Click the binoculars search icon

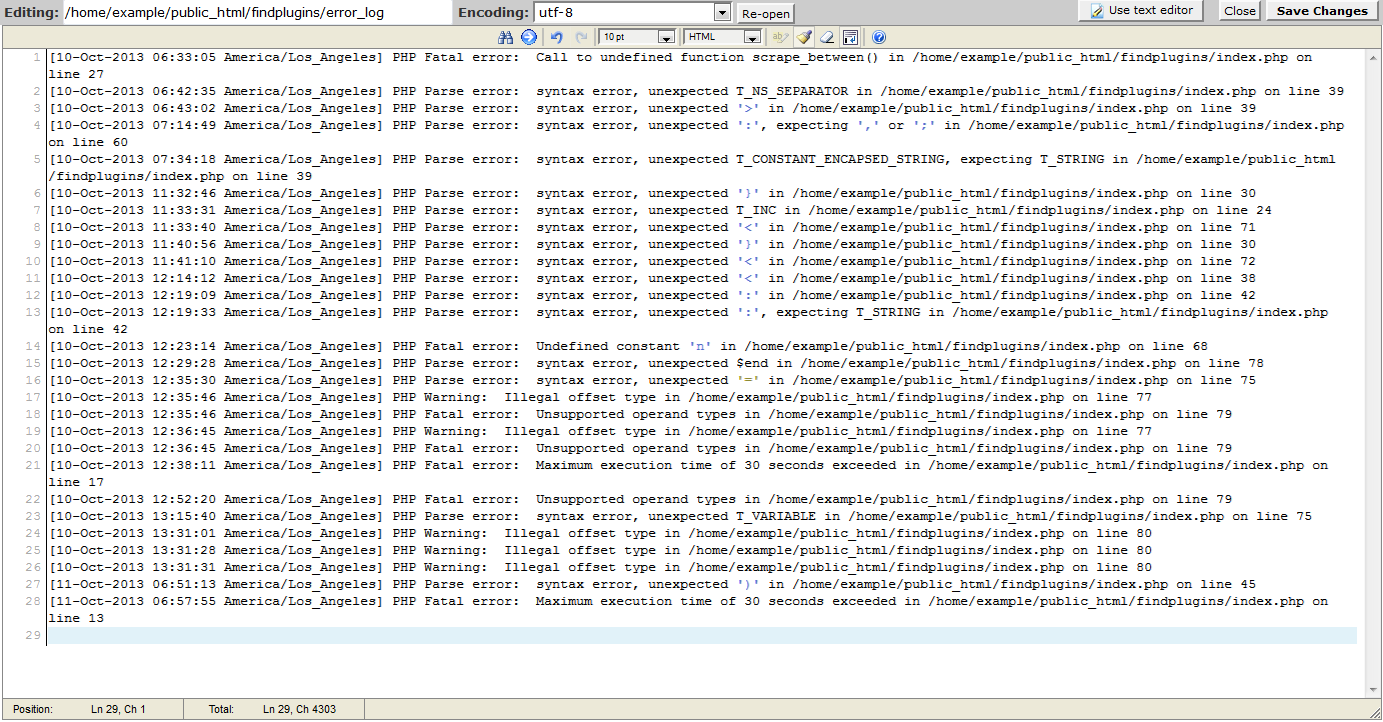point(507,37)
